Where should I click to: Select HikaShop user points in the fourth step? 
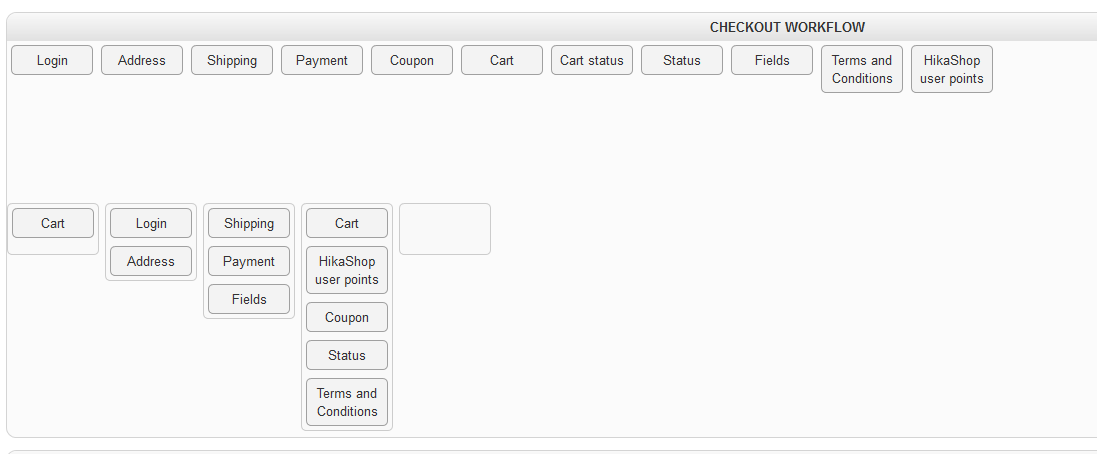pos(347,270)
